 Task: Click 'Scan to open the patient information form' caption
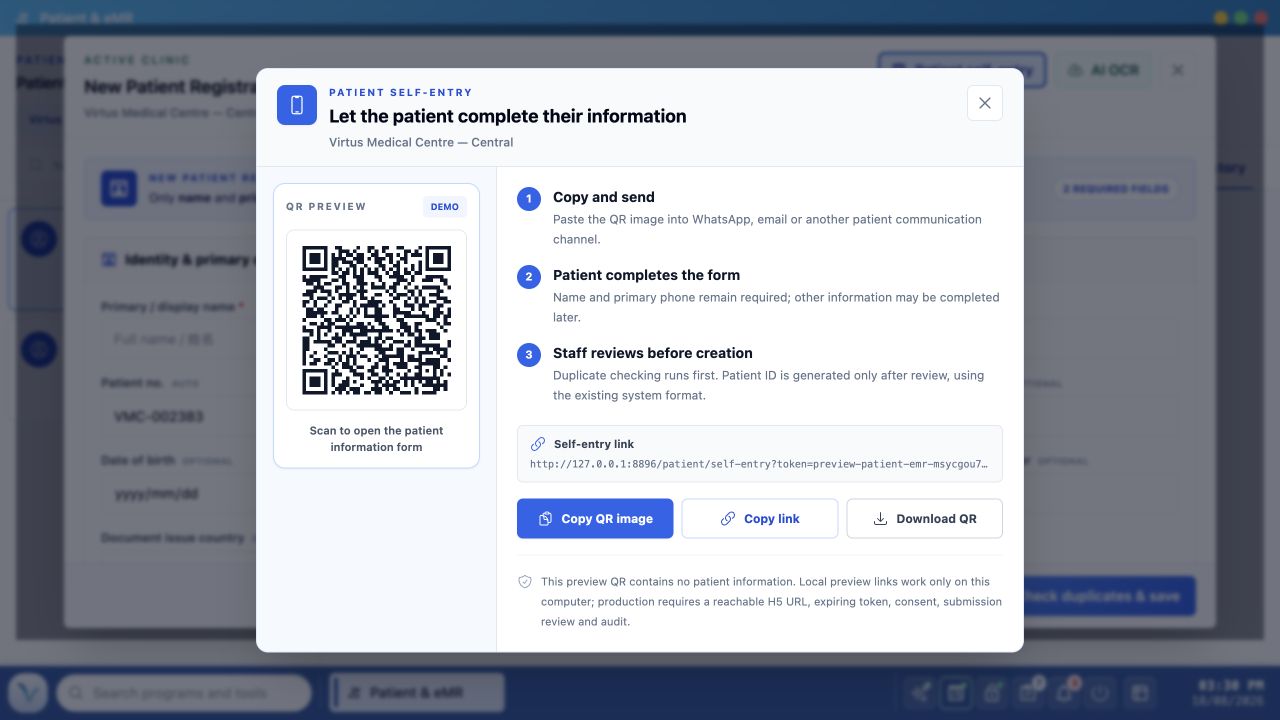click(x=376, y=439)
